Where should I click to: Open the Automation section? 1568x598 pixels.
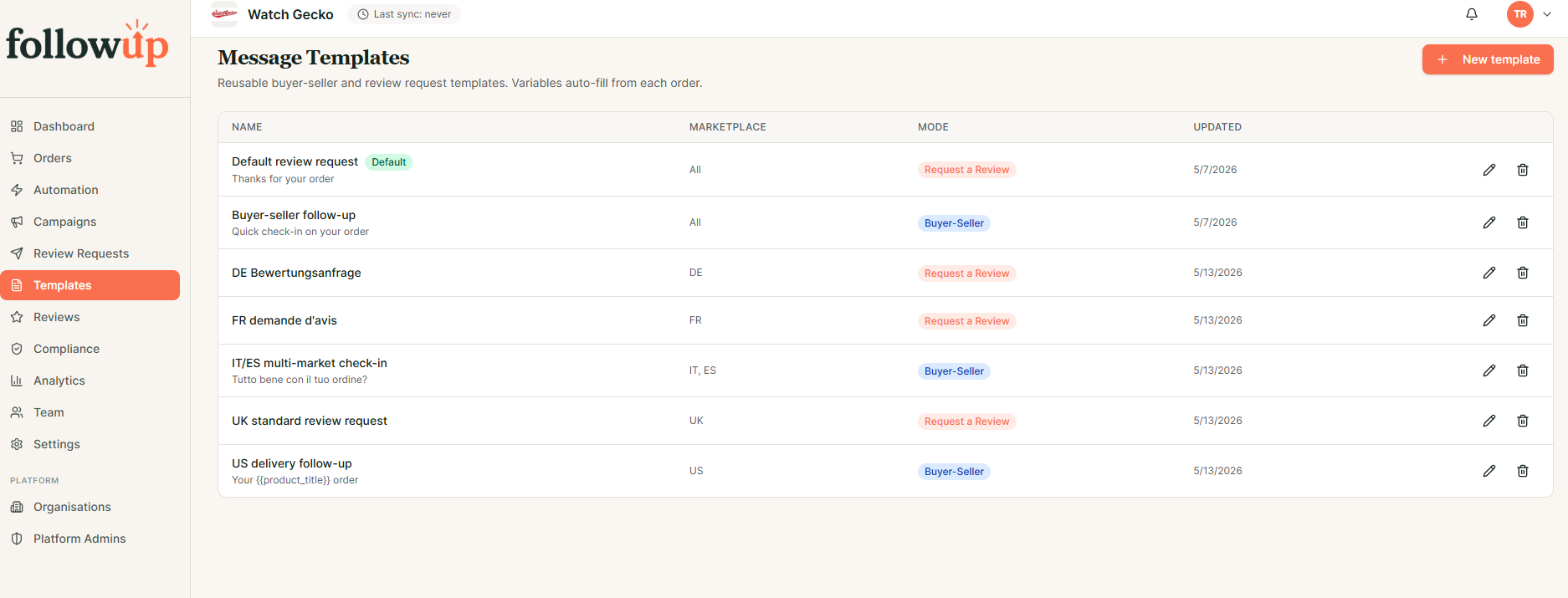point(90,190)
